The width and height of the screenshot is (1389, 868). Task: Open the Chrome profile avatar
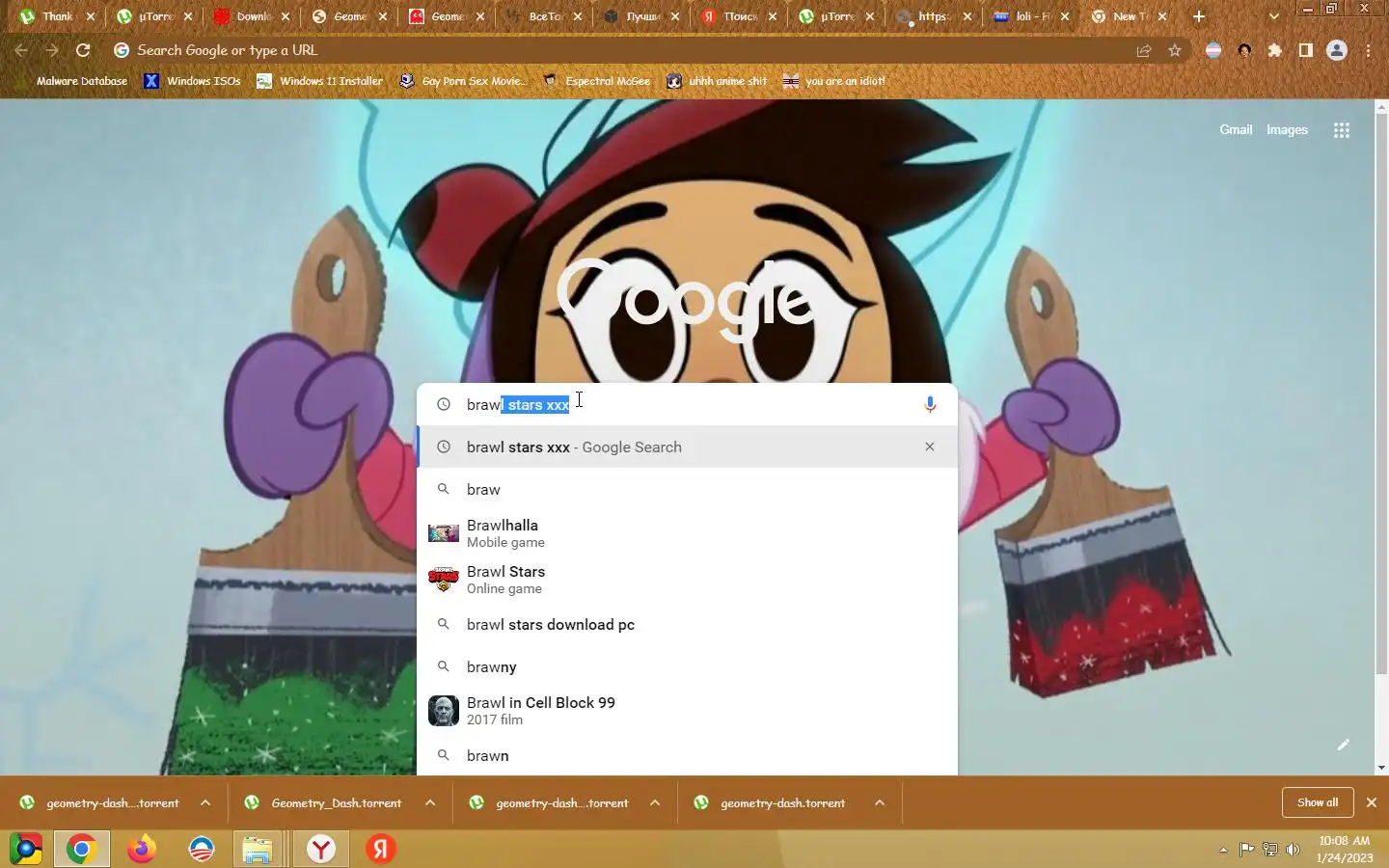[1337, 50]
